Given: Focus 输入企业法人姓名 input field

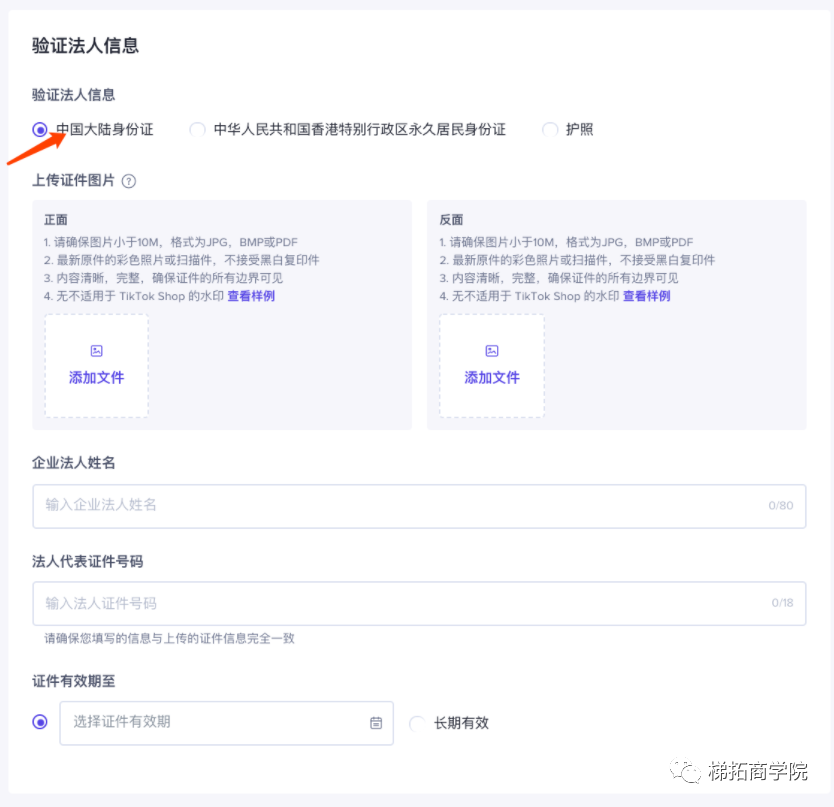Looking at the screenshot, I should (419, 506).
